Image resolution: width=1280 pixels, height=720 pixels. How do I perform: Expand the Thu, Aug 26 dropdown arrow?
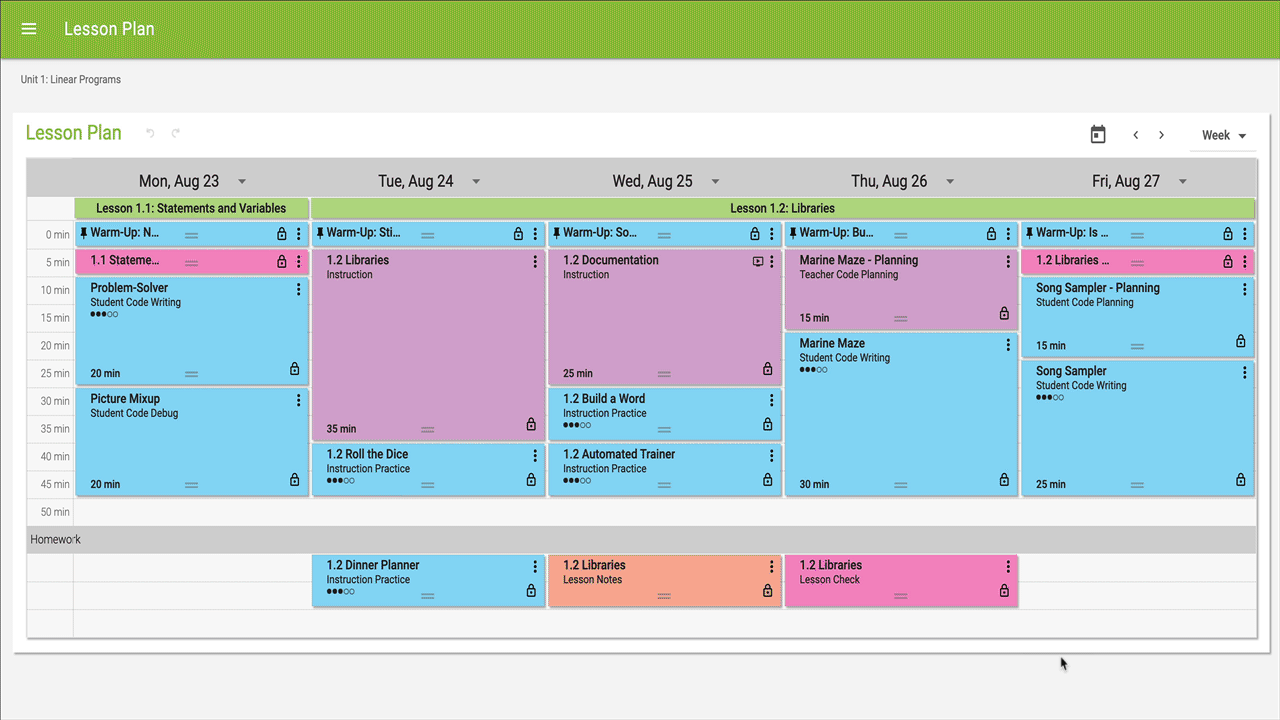pyautogui.click(x=950, y=182)
